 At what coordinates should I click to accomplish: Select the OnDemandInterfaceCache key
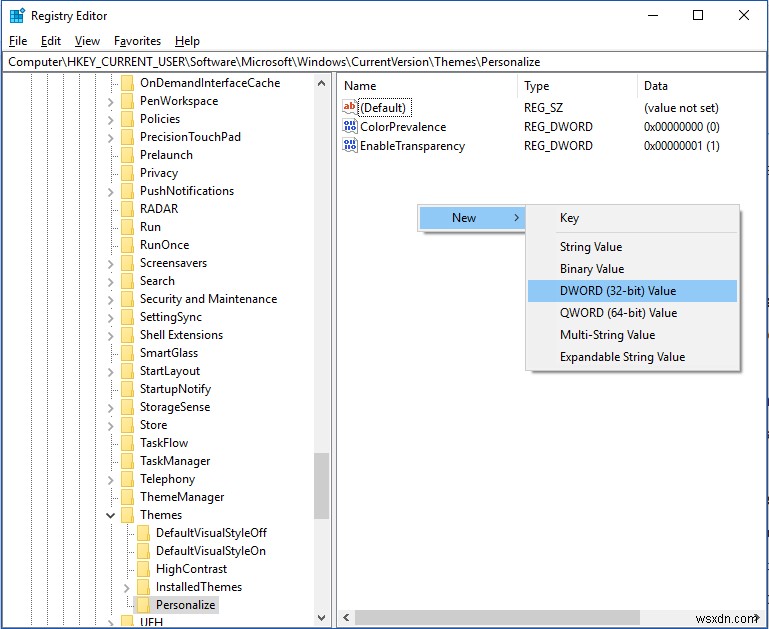tap(210, 83)
